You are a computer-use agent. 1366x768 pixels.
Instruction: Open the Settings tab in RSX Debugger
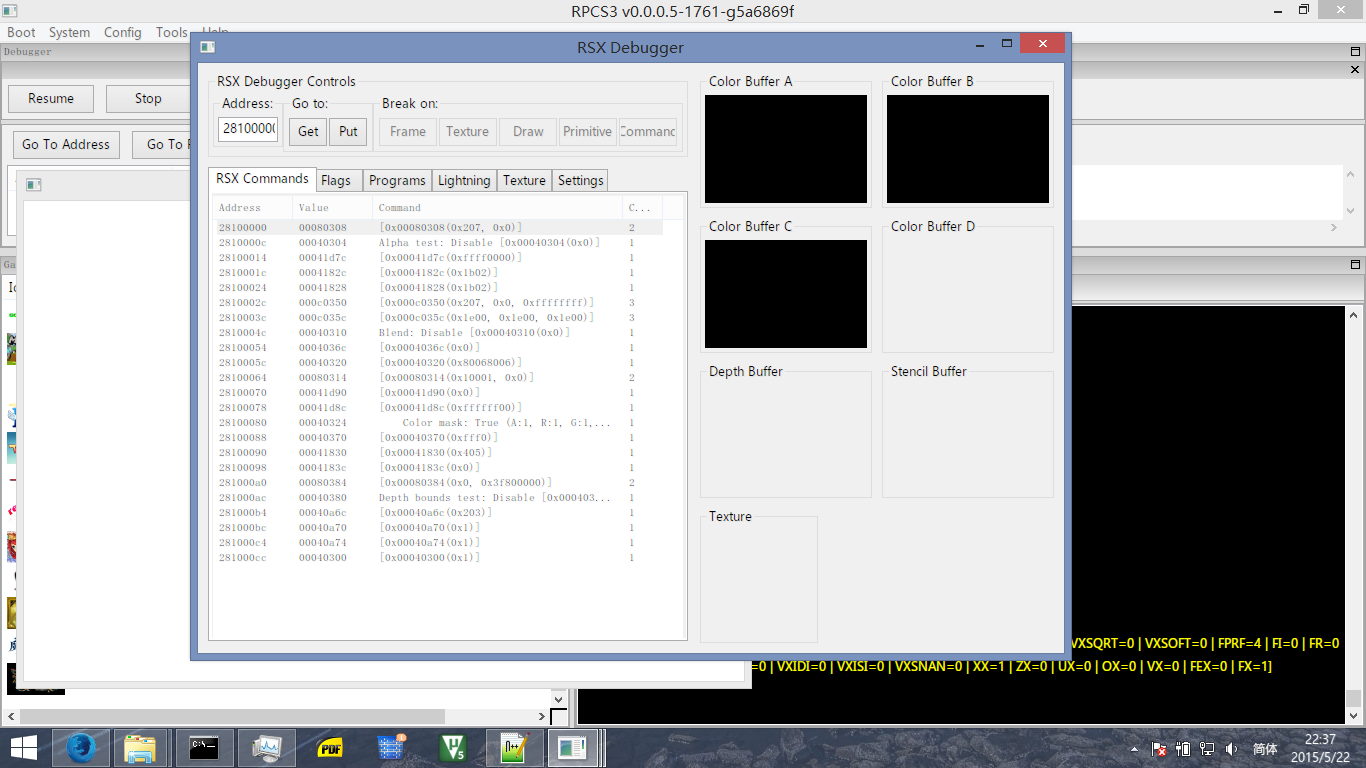[580, 180]
